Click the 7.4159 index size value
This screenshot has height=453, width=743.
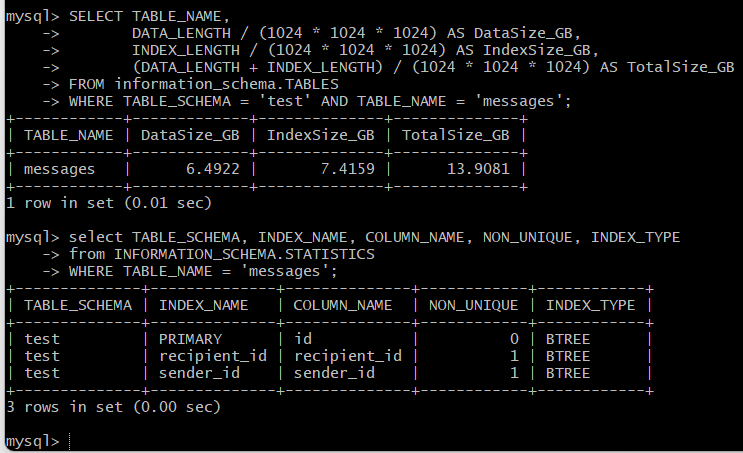tap(348, 169)
